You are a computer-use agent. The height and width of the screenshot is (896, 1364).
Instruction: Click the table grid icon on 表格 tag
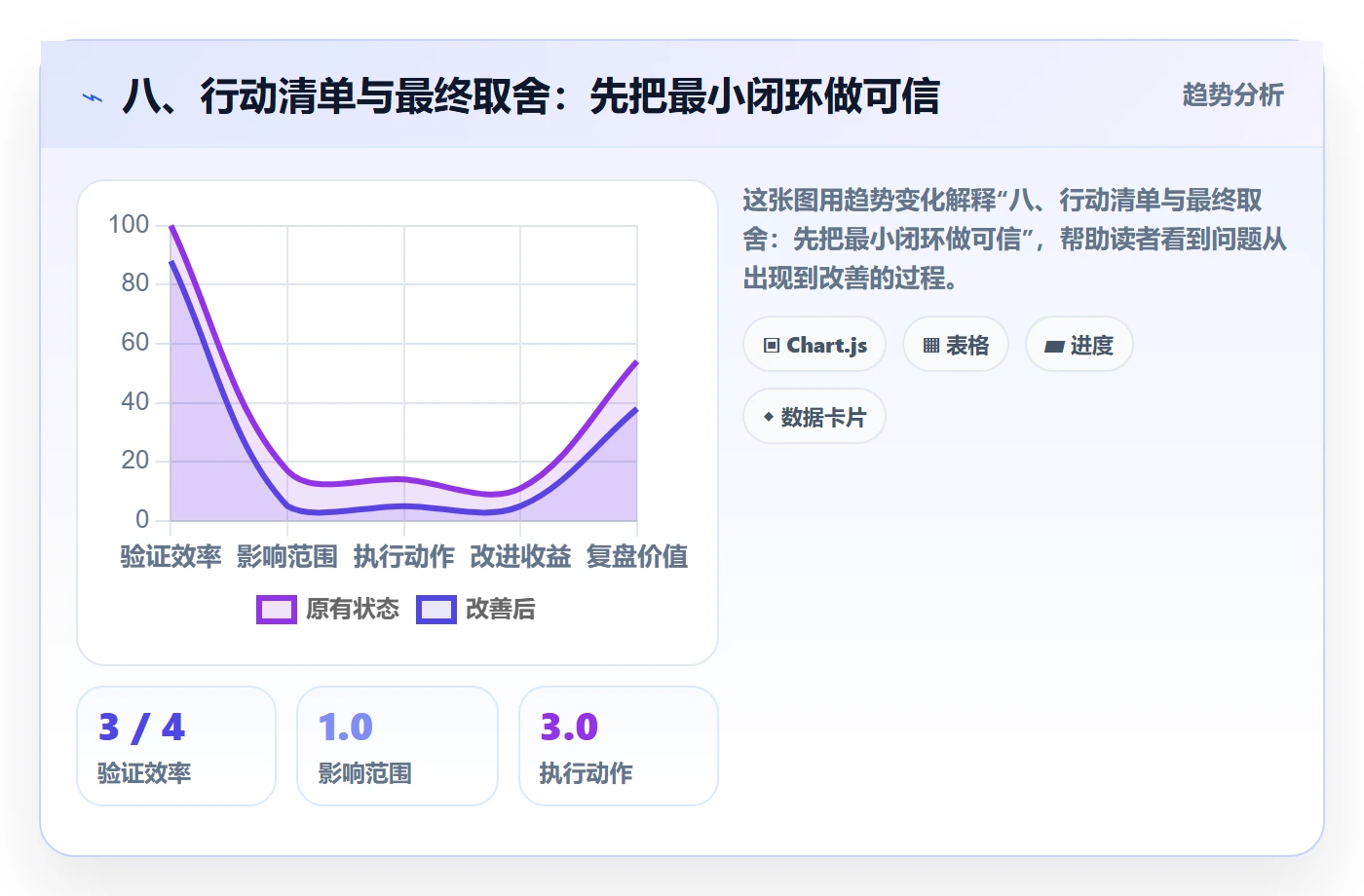pyautogui.click(x=931, y=346)
